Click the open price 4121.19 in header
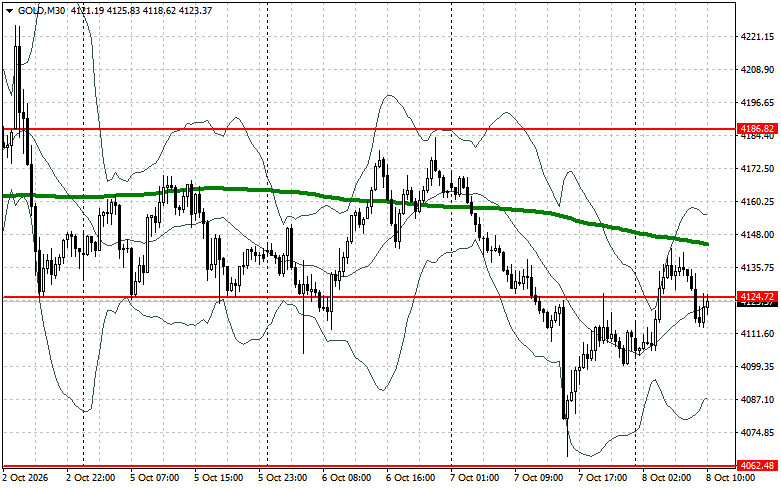Screen dimensions: 781x489 coord(87,10)
